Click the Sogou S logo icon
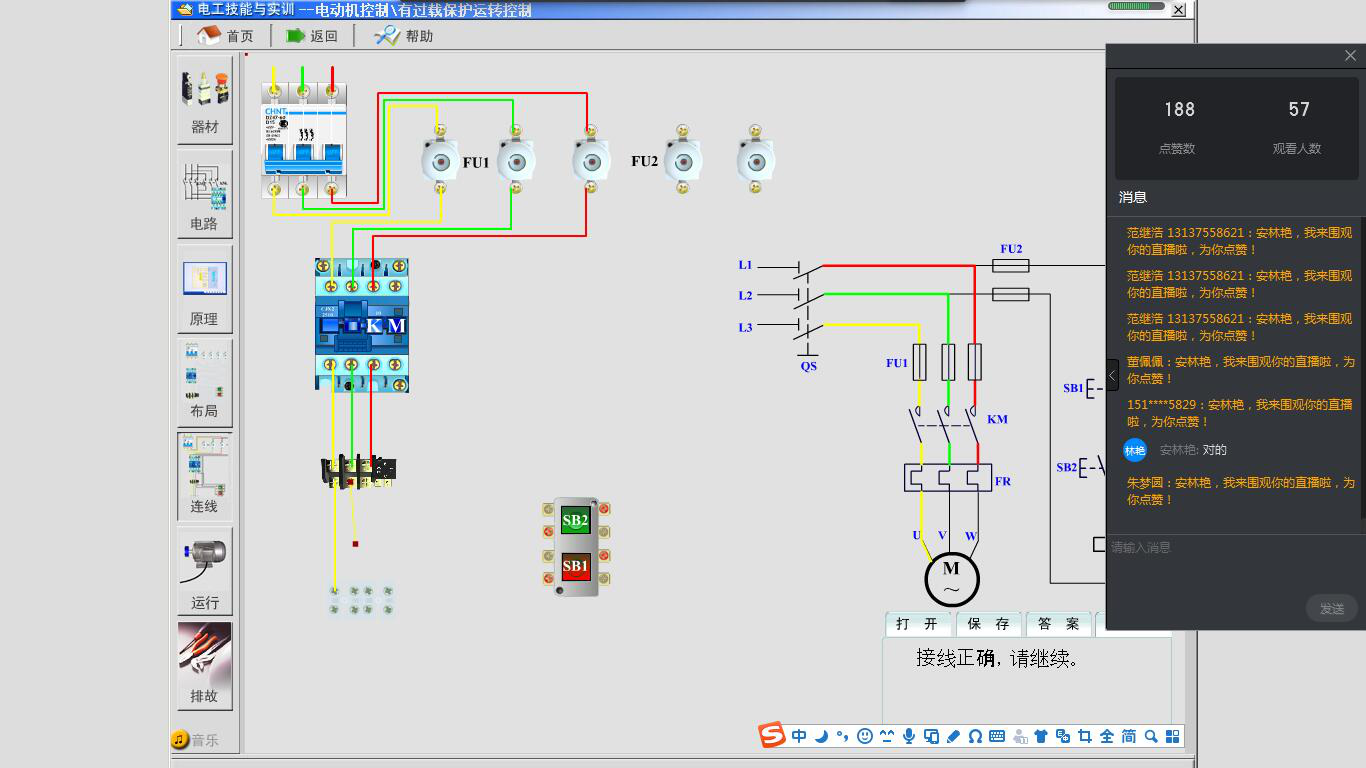 click(772, 736)
